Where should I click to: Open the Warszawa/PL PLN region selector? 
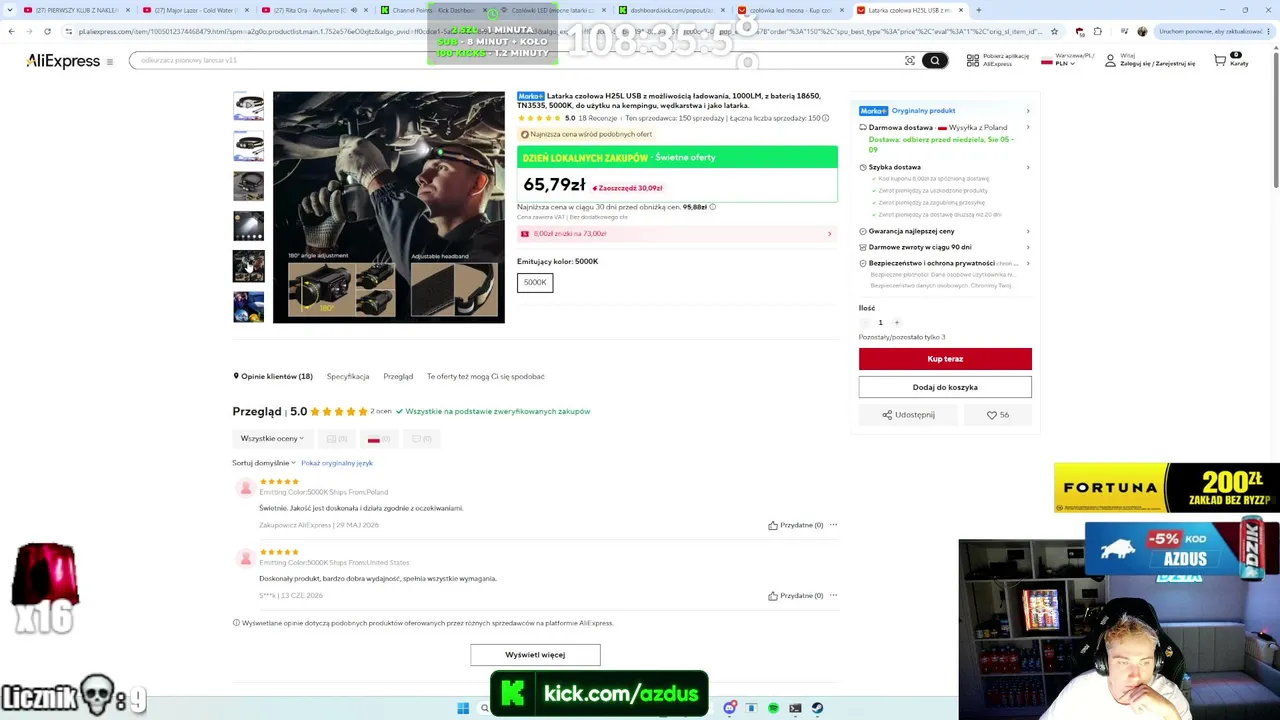(1067, 61)
